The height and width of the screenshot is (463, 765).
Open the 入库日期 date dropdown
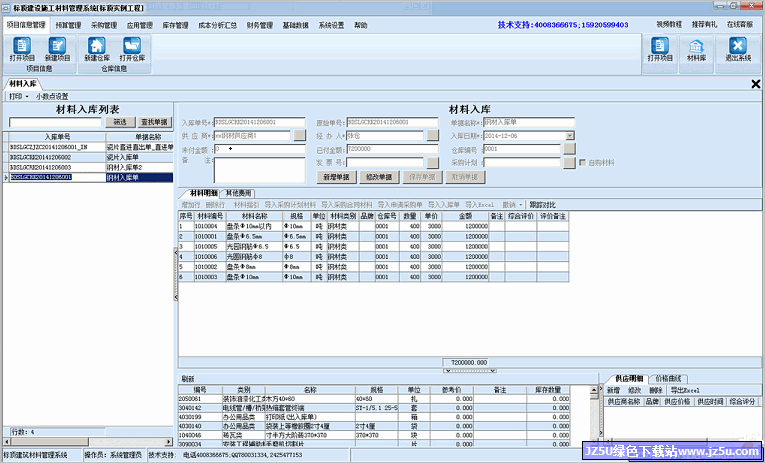(x=570, y=136)
